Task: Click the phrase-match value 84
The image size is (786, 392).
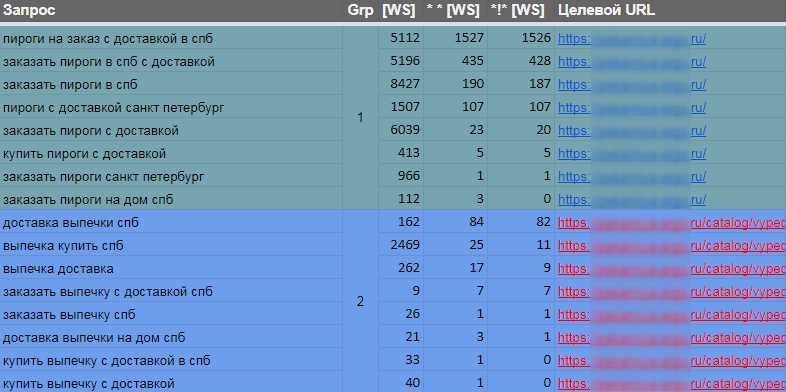Action: (x=476, y=223)
